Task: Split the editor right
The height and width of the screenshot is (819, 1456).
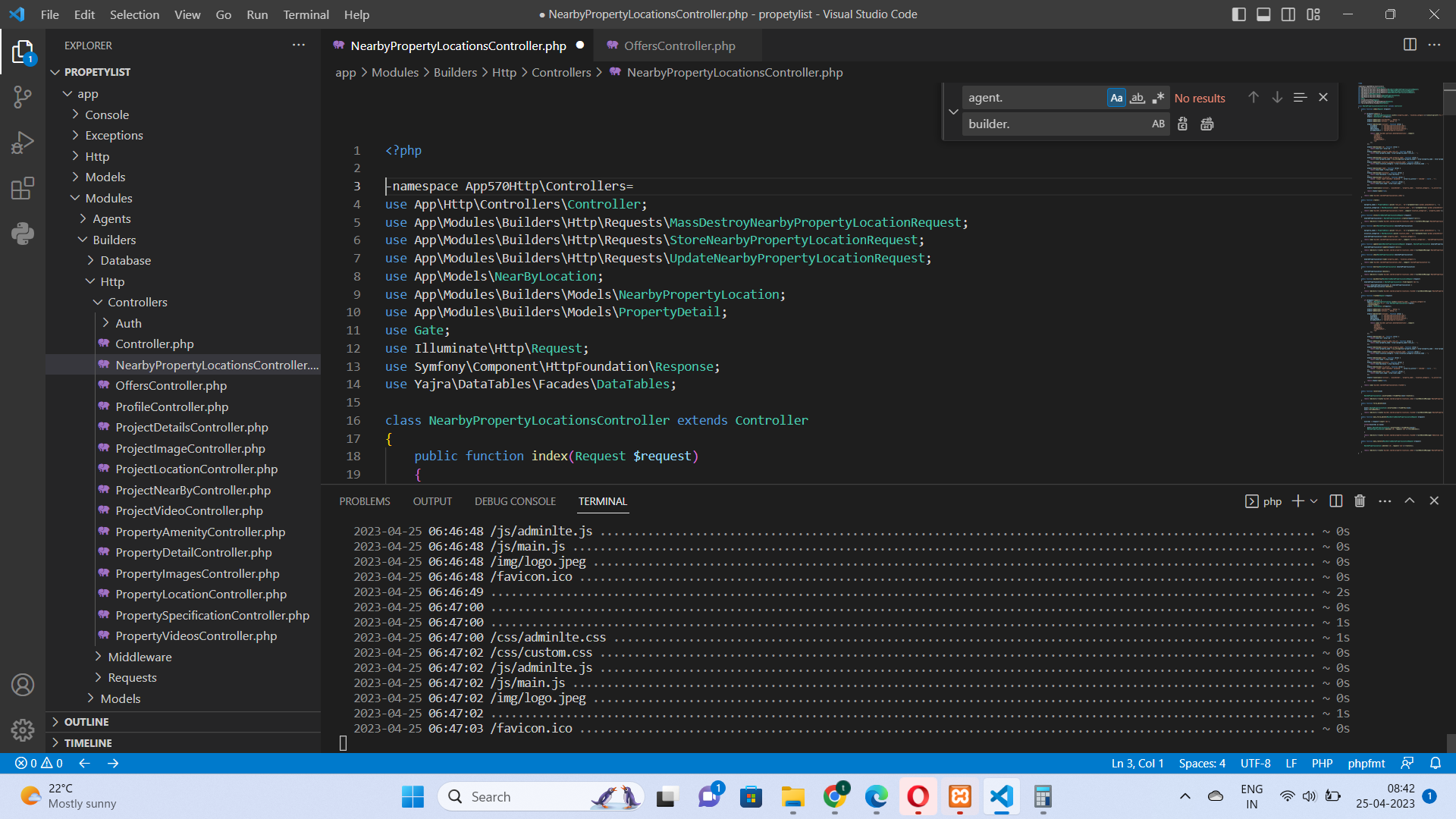Action: [1409, 45]
